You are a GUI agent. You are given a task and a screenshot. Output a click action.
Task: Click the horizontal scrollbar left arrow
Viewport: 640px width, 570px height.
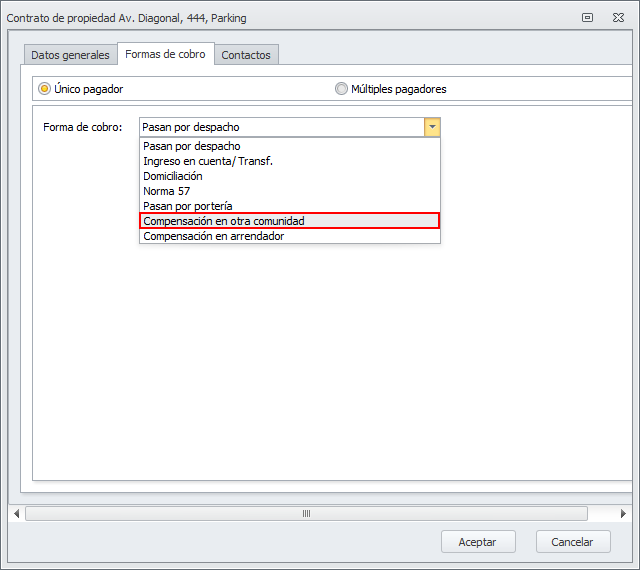[17, 514]
